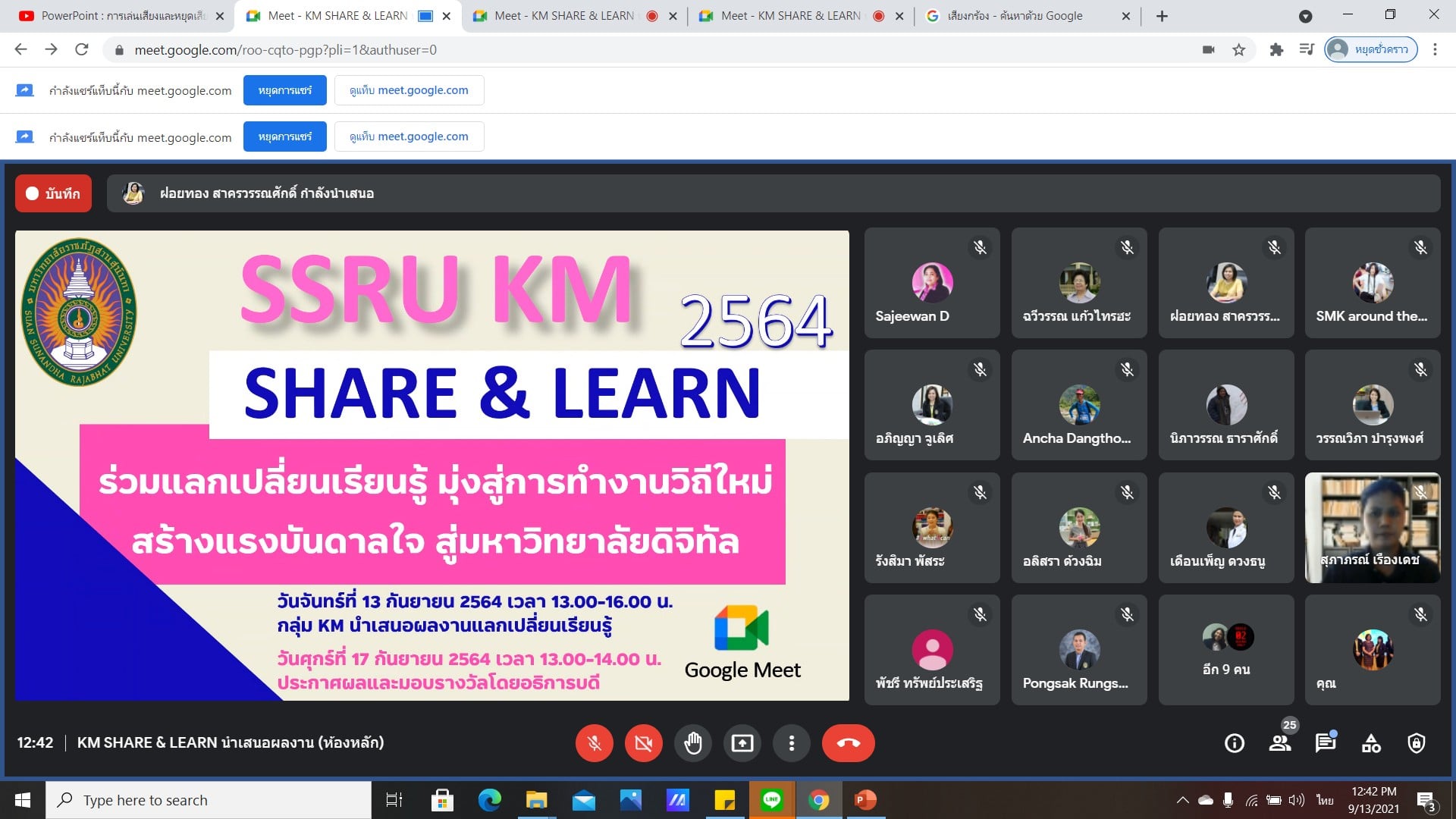
Task: Open meeting details info icon
Action: [x=1234, y=743]
